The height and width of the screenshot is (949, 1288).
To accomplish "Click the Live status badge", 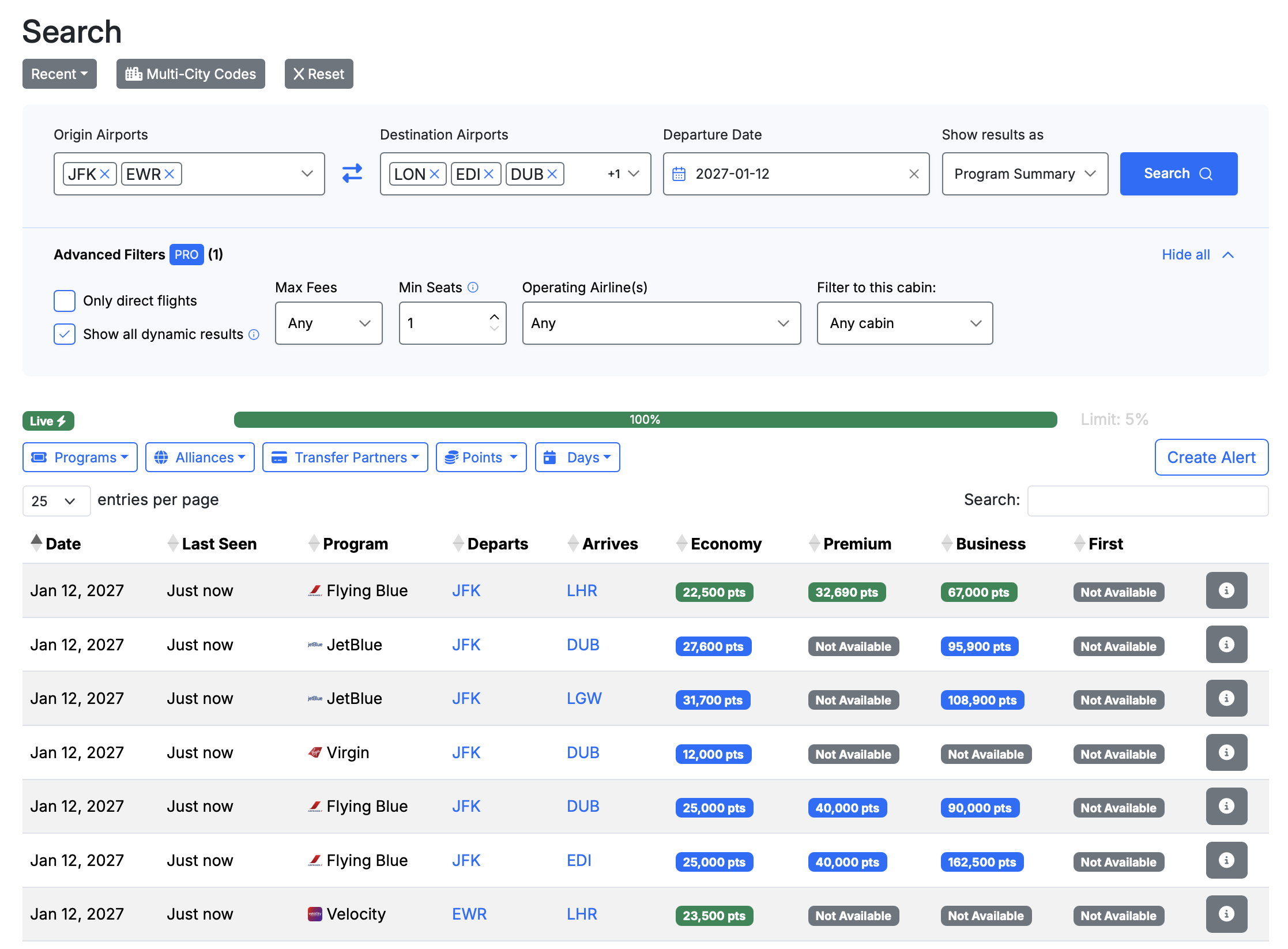I will pyautogui.click(x=48, y=421).
